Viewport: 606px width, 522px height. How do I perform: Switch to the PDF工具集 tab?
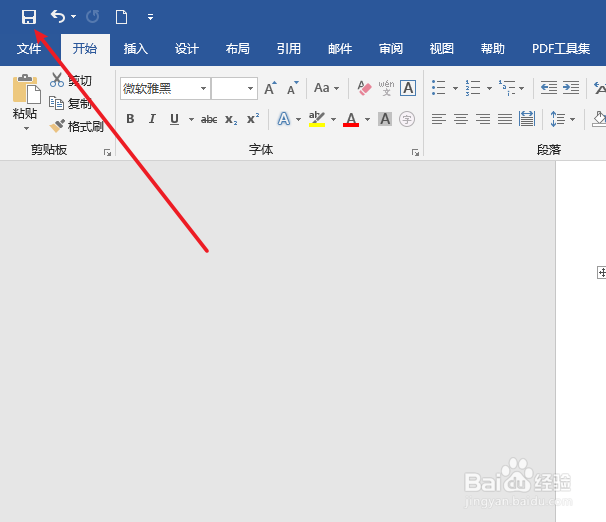561,49
